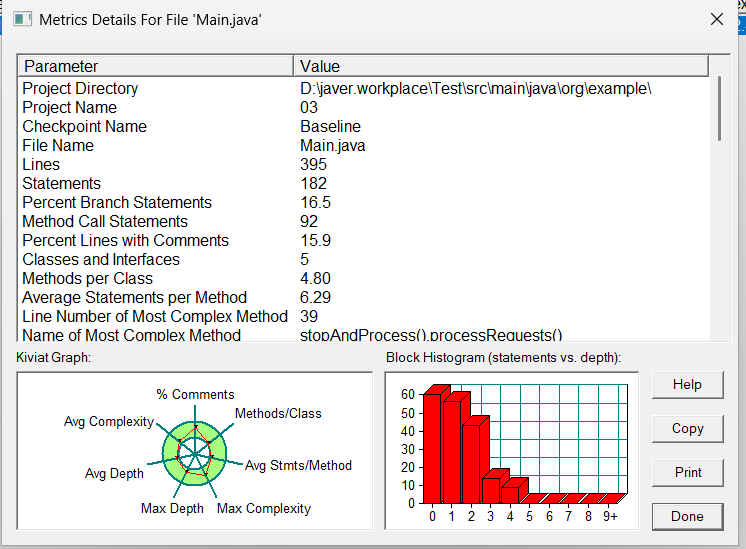Click the depth 2 histogram bar
This screenshot has height=549, width=746.
point(471,464)
